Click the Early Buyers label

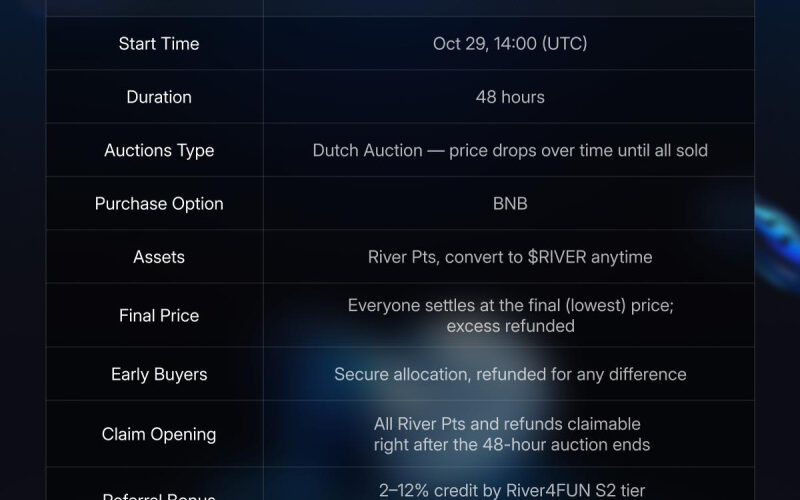pyautogui.click(x=158, y=374)
